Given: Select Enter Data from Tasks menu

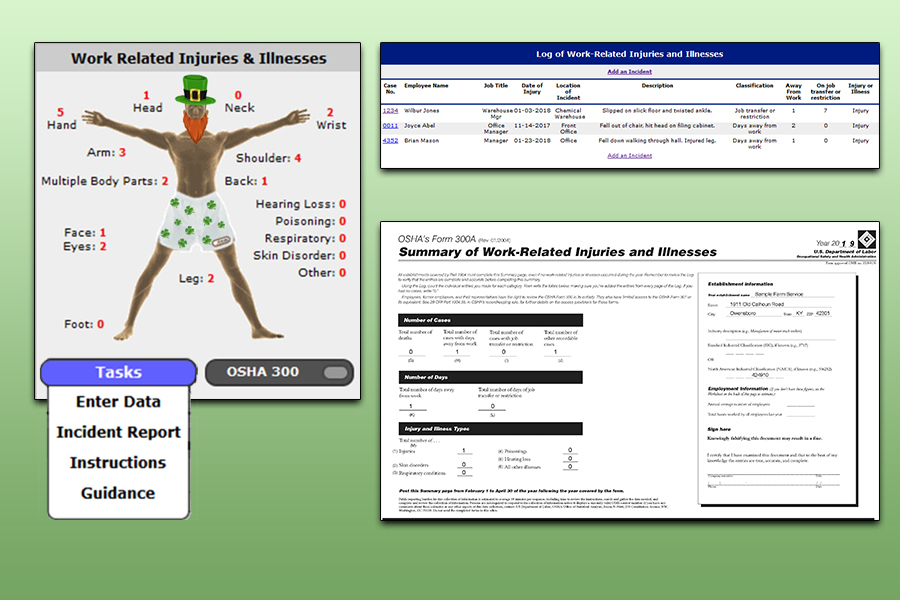Looking at the screenshot, I should pyautogui.click(x=118, y=402).
